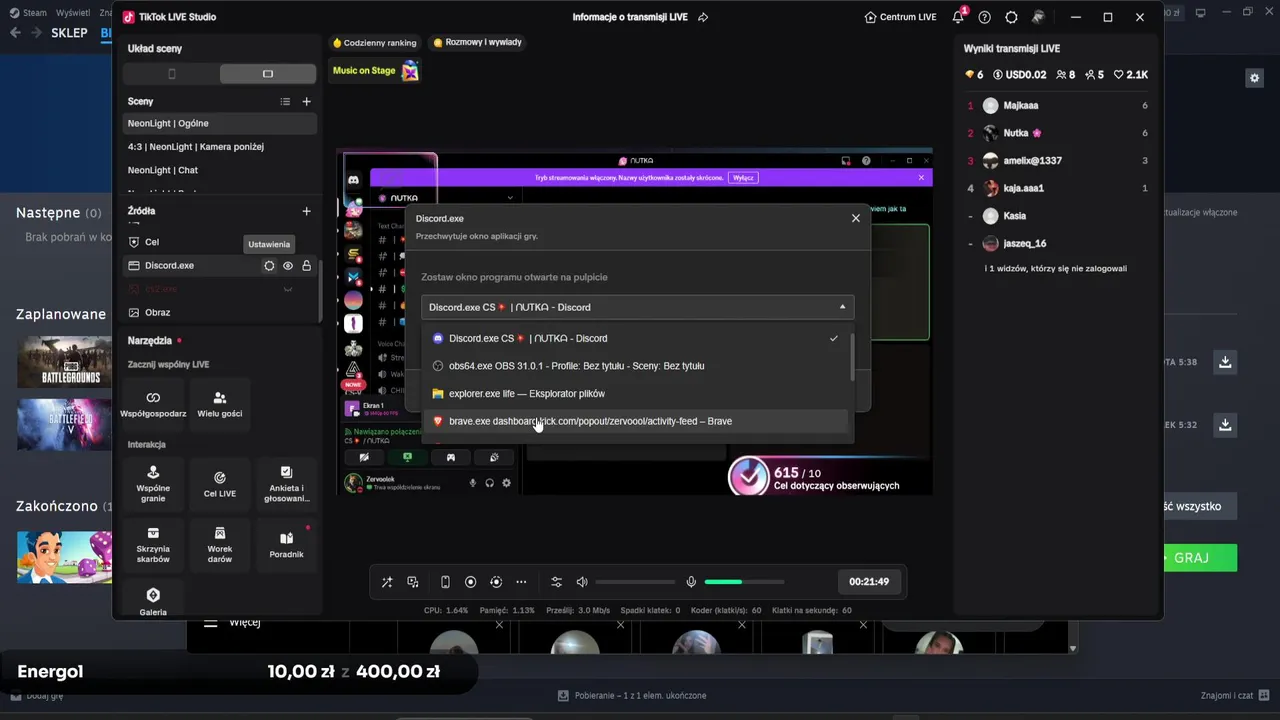Open the help question mark icon
1280x720 pixels.
pos(985,17)
